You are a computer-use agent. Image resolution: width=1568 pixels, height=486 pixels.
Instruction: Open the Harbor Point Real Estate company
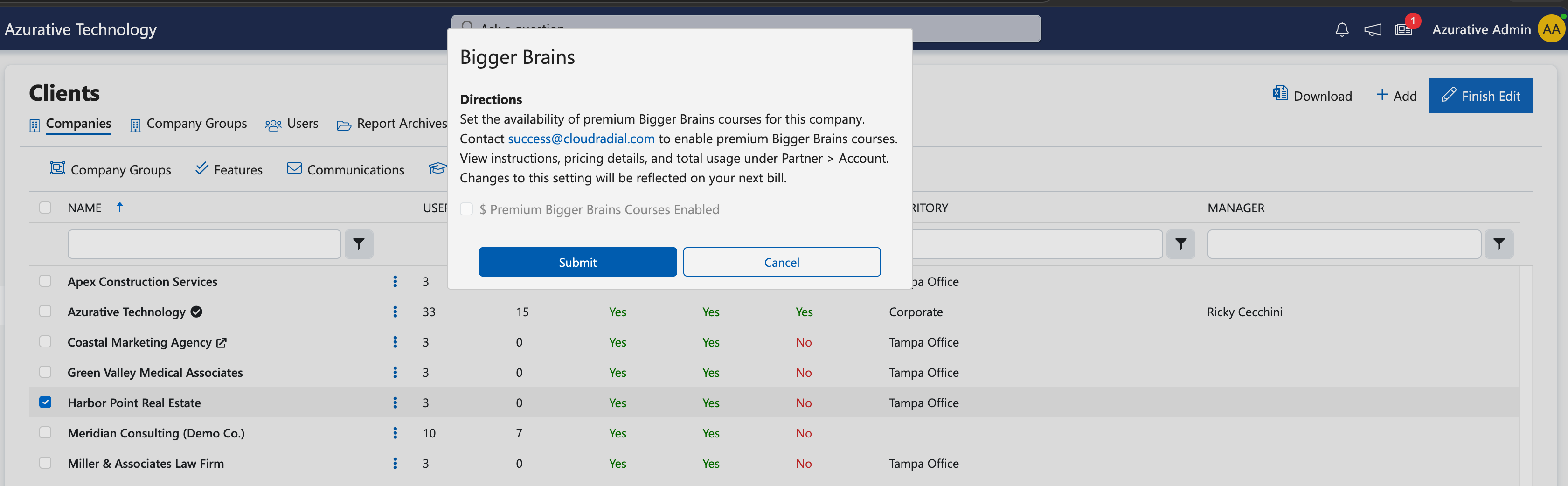(x=134, y=403)
